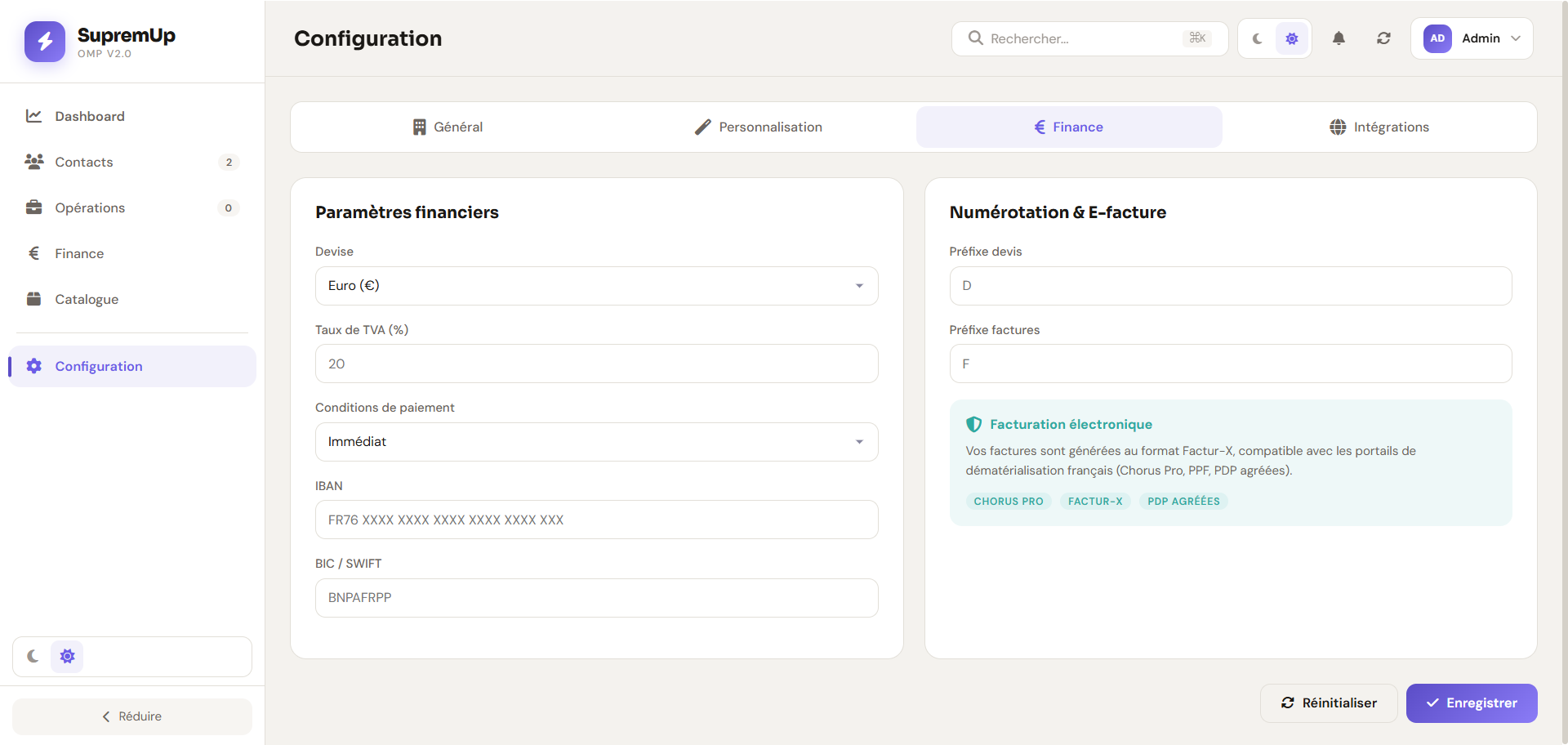Viewport: 1568px width, 745px height.
Task: Select the light theme gear toggle
Action: click(1291, 38)
